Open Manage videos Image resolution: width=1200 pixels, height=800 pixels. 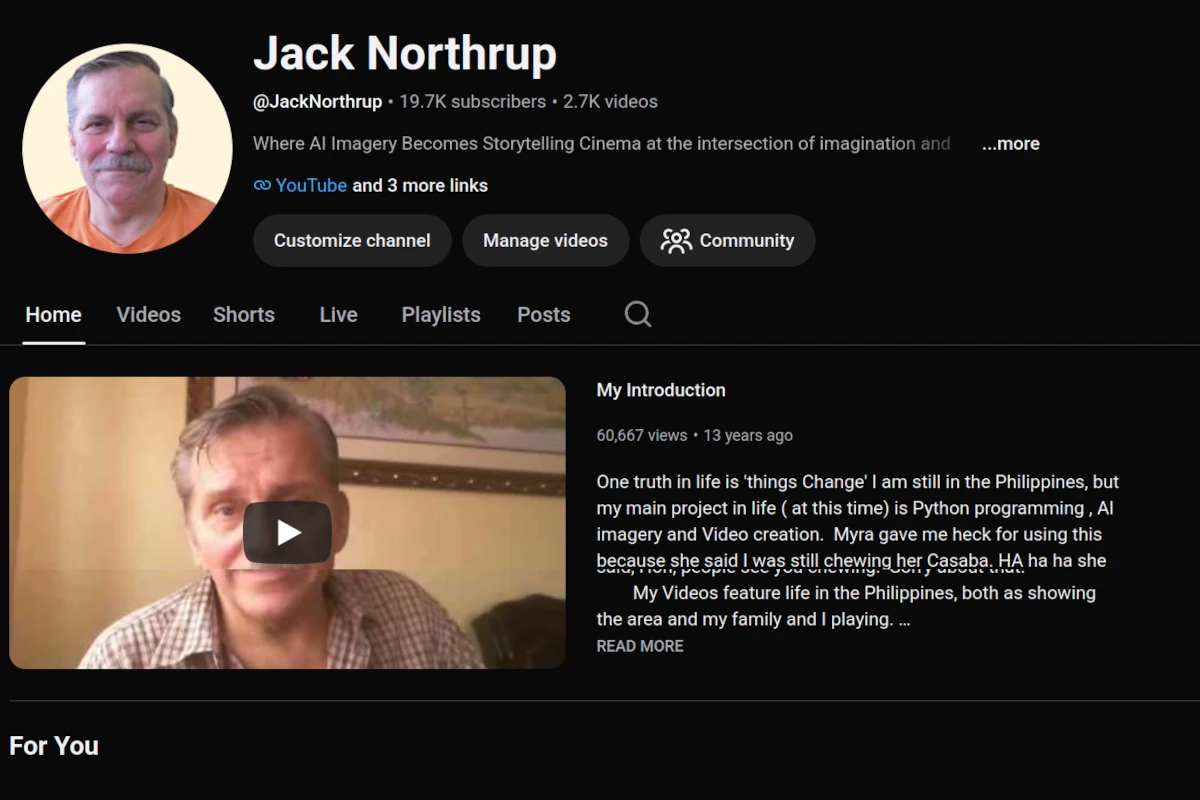(545, 241)
